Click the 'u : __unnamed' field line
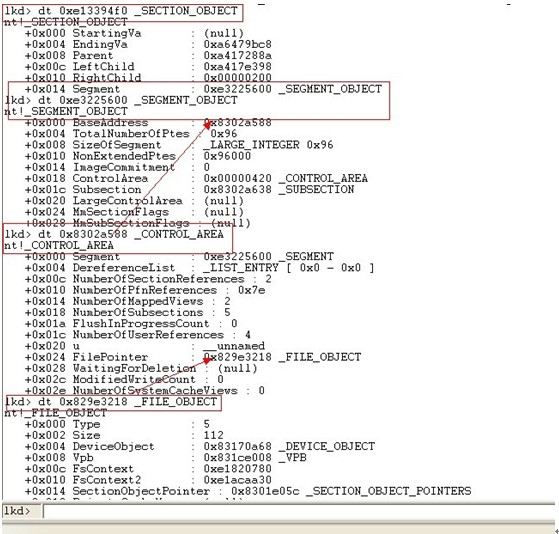559x534 pixels. 145,346
